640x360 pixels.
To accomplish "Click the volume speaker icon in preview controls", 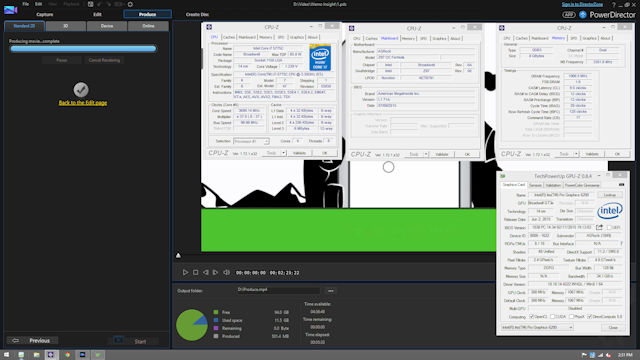I will tap(226, 272).
